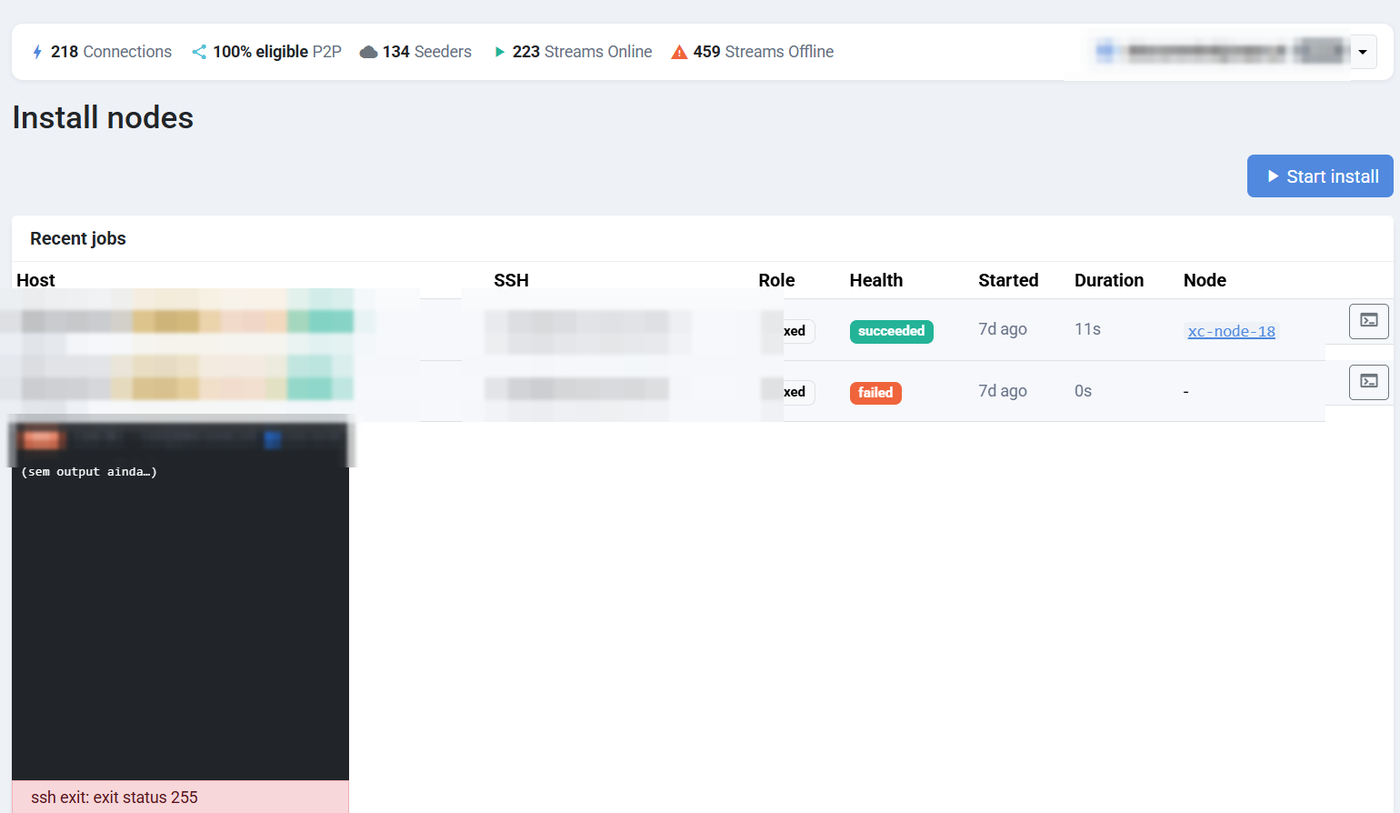Click the Recent jobs heading
1400x813 pixels.
(78, 239)
